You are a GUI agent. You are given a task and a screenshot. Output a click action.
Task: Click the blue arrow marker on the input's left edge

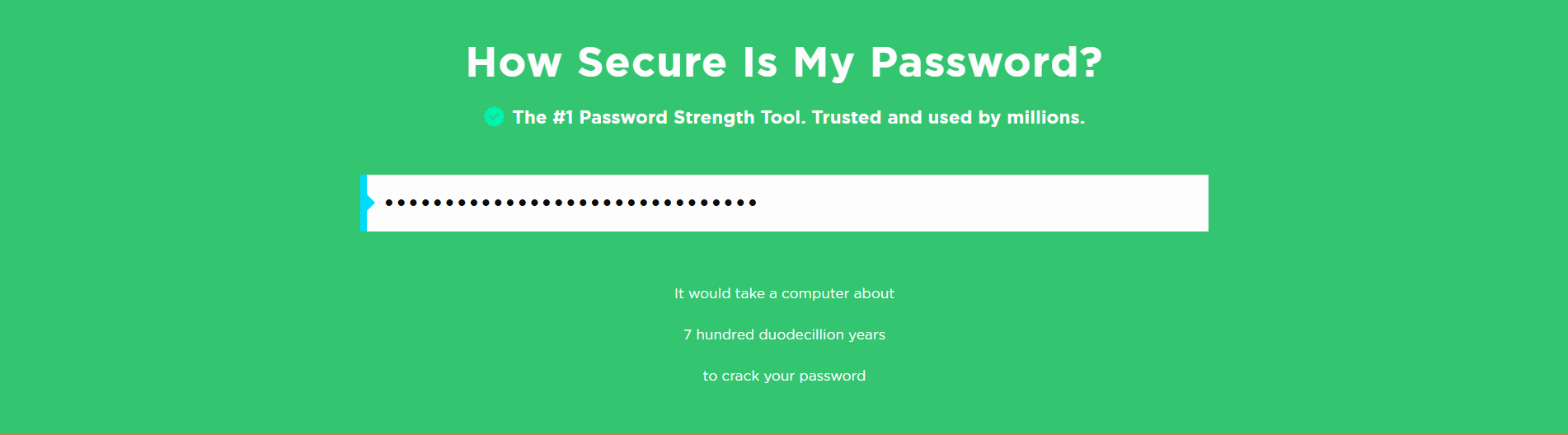[x=368, y=203]
